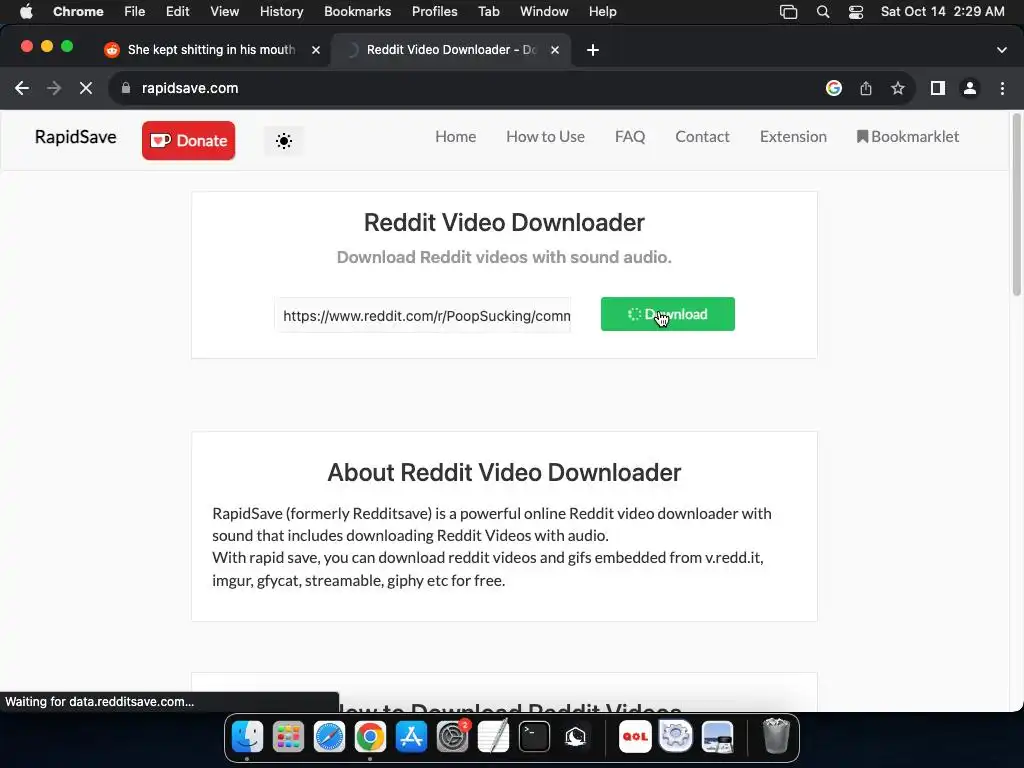
Task: Open the Contact nav link
Action: tap(702, 136)
